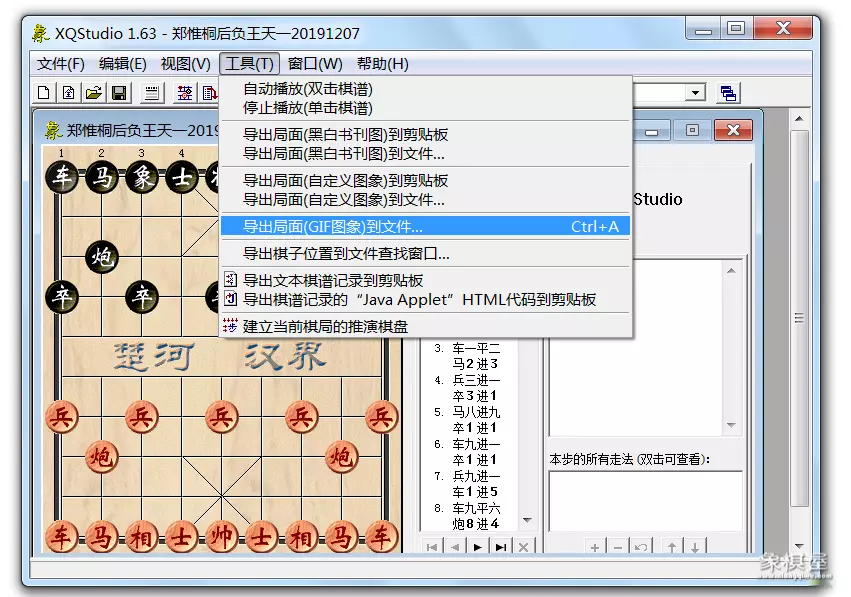Stop playback with the X button
Screen dimensions: 851x597
click(522, 545)
